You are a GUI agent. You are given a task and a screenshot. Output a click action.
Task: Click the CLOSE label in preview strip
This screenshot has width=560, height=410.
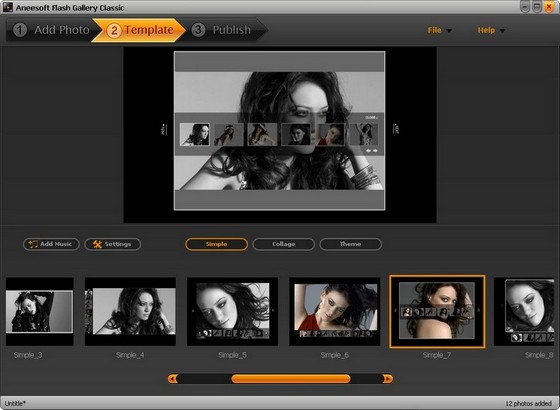click(x=371, y=118)
